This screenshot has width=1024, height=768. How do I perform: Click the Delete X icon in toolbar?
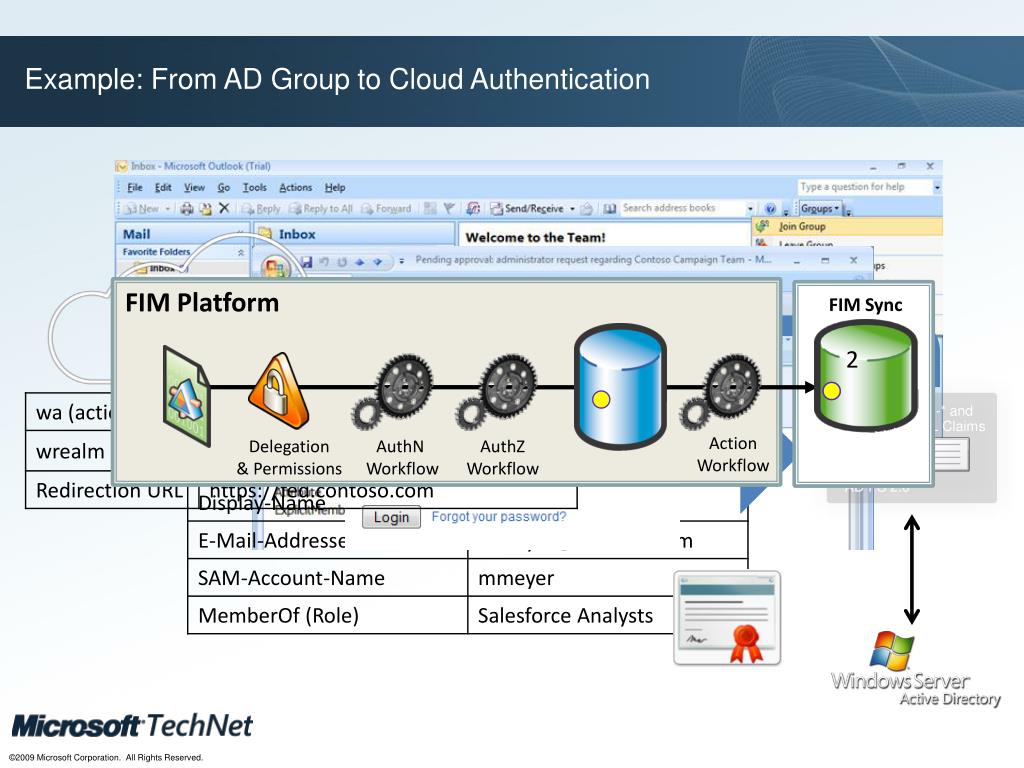point(224,208)
